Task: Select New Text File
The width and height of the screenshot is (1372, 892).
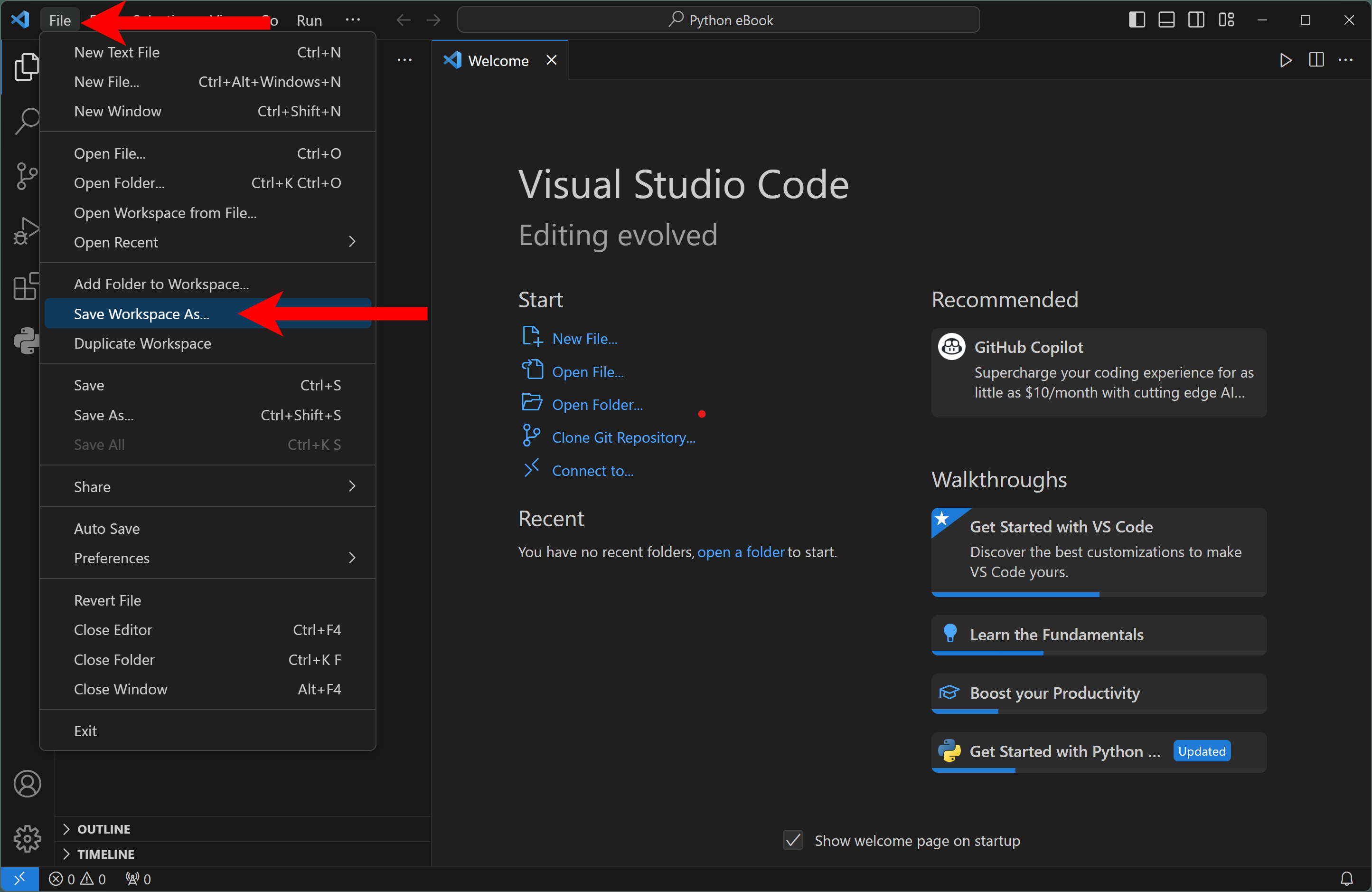Action: click(x=207, y=52)
